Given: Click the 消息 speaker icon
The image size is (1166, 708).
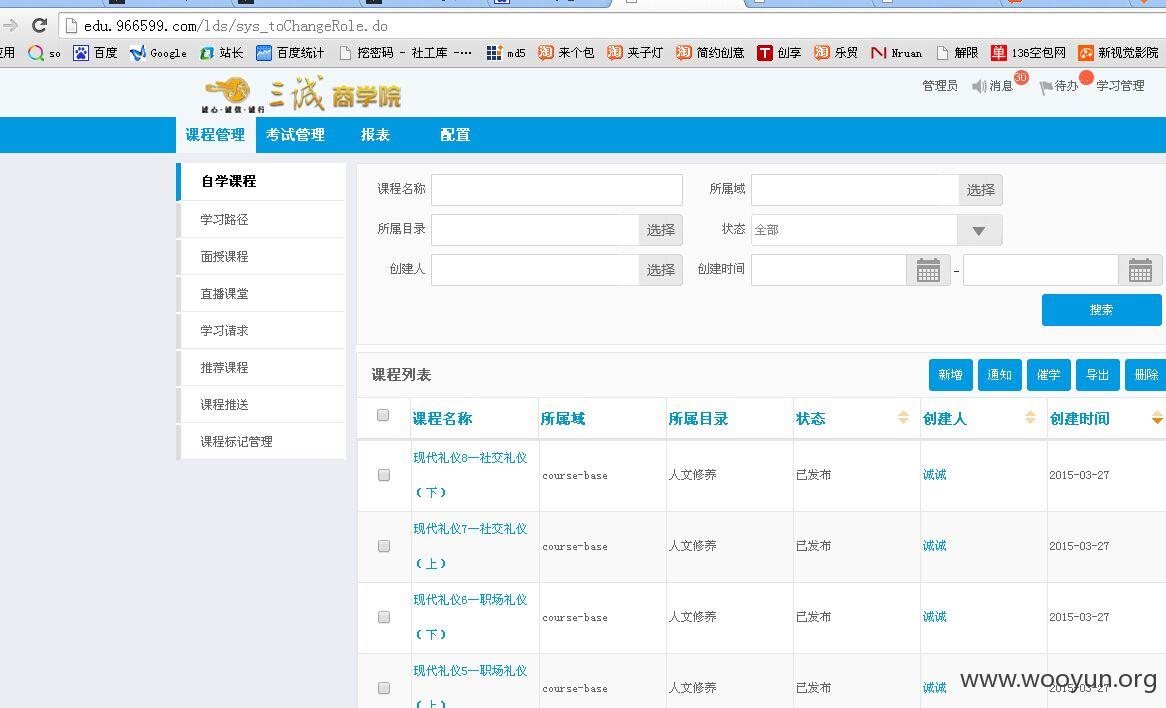Looking at the screenshot, I should coord(979,86).
